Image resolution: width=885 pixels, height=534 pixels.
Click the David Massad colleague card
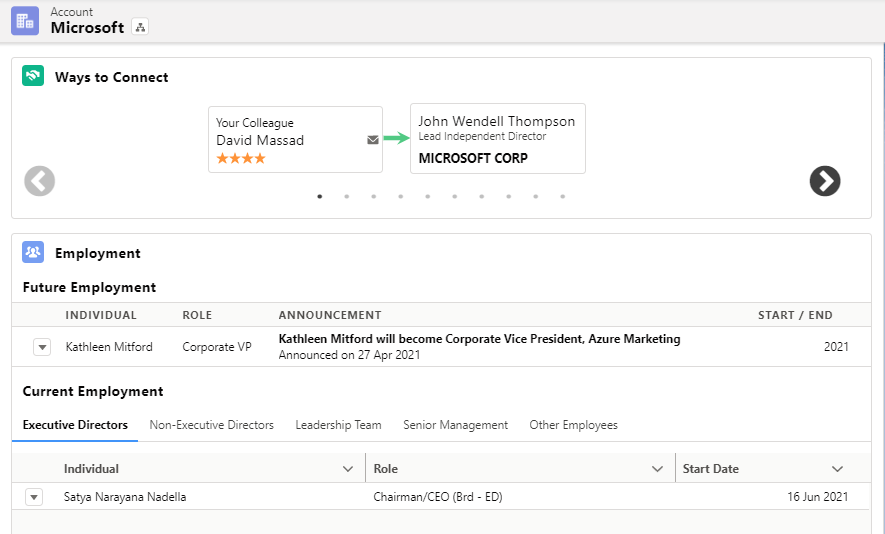(295, 139)
